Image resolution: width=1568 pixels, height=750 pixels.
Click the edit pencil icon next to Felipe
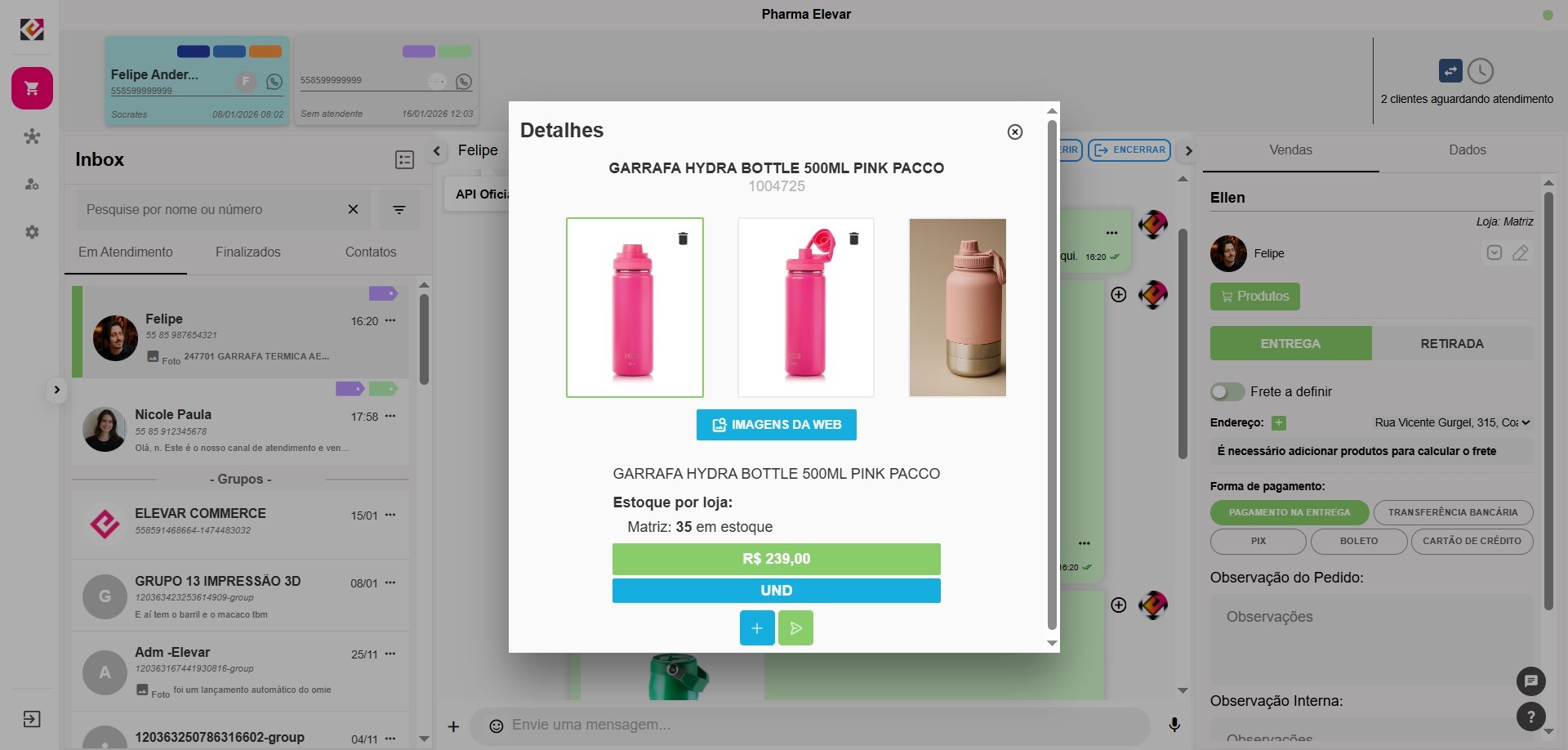click(1521, 253)
